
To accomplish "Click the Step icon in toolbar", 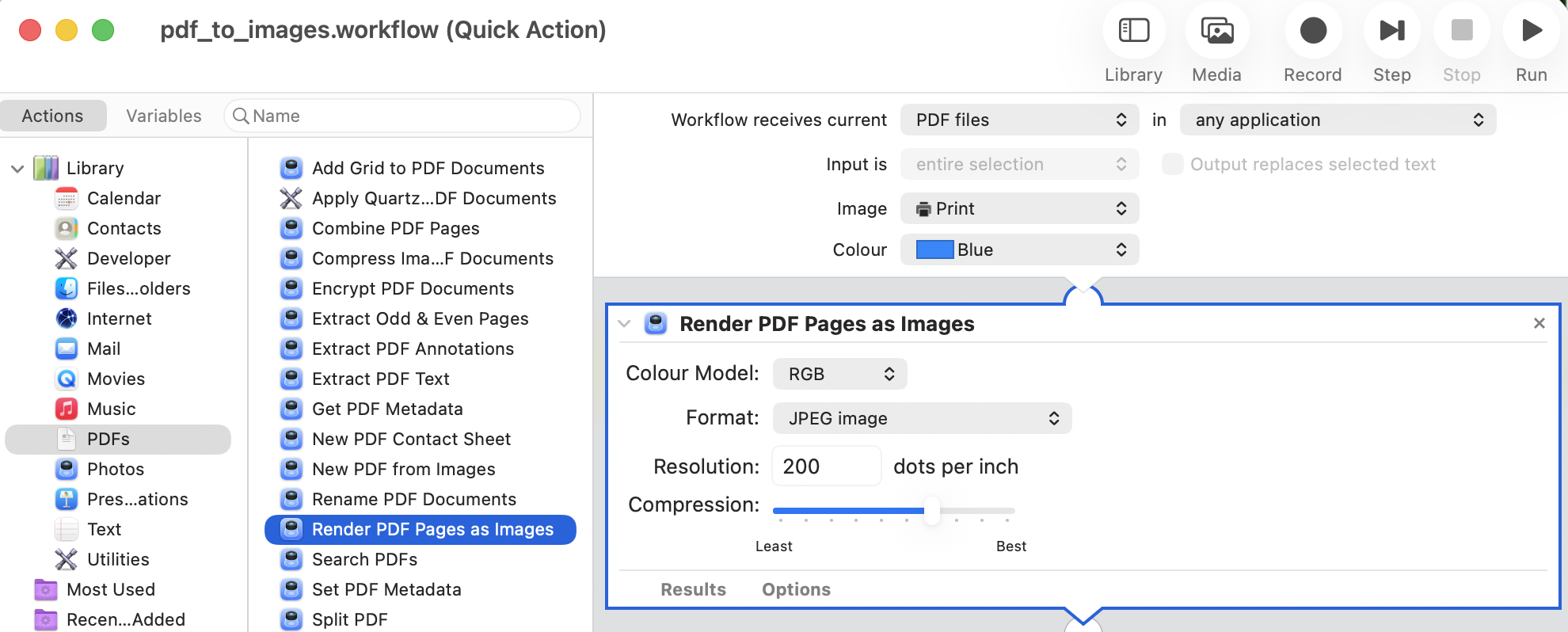I will (x=1391, y=31).
